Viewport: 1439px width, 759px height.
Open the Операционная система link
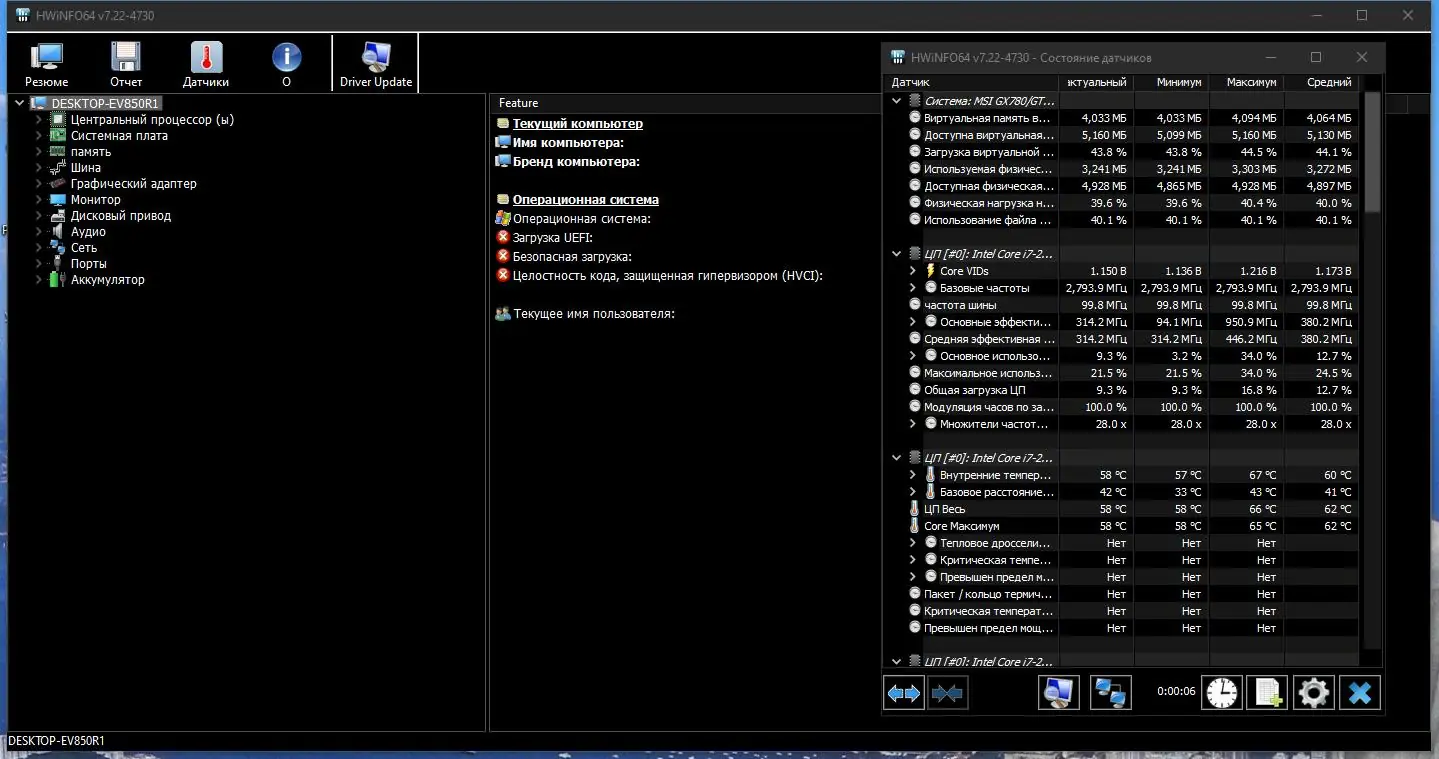tap(586, 199)
